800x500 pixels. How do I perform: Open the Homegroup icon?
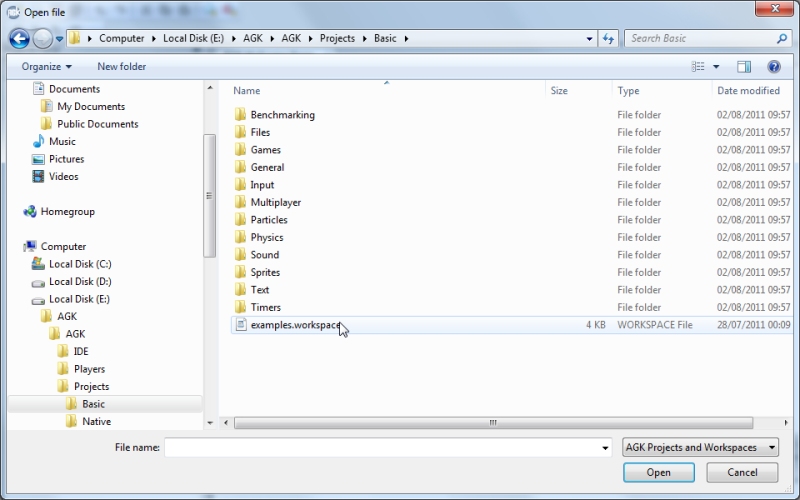pos(30,211)
